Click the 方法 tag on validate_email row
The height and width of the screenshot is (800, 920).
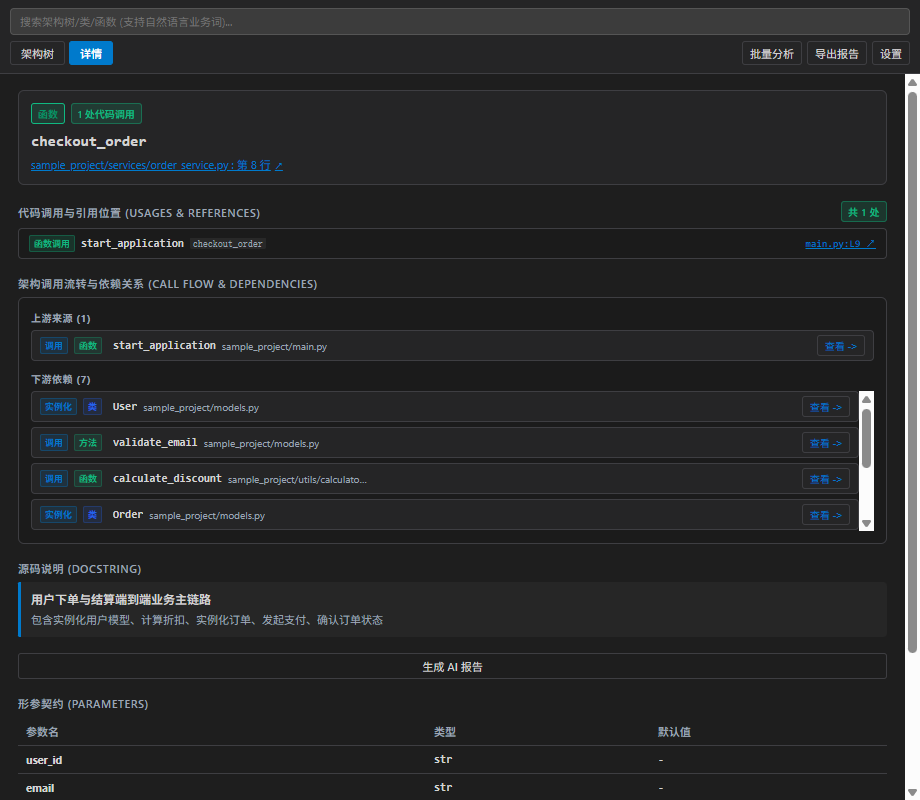click(88, 443)
